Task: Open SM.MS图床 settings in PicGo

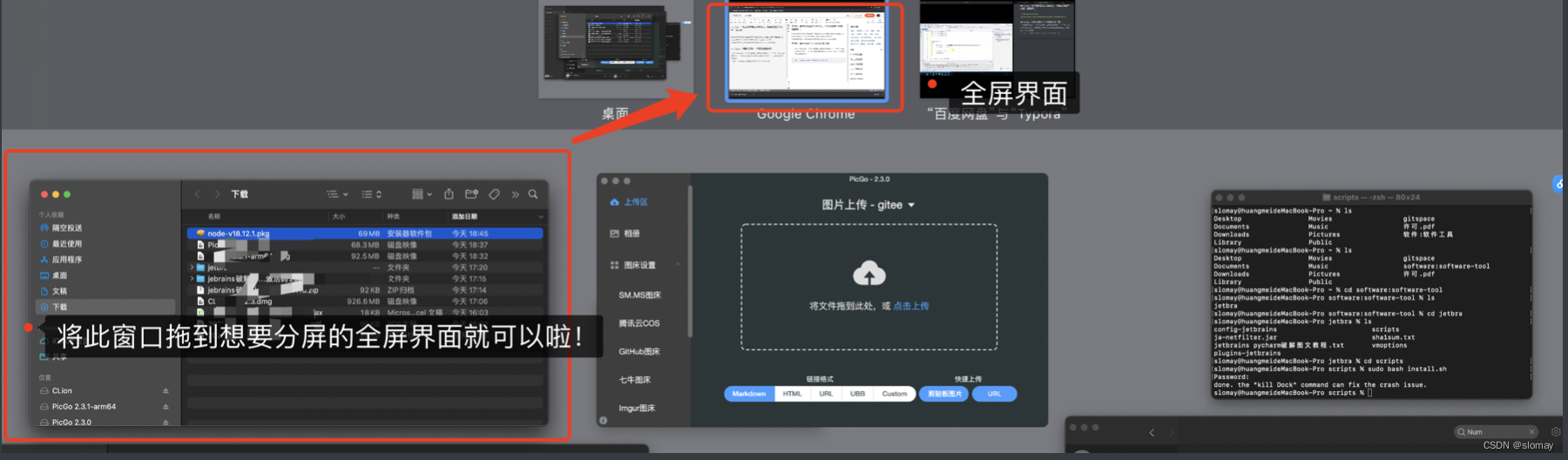Action: 640,295
